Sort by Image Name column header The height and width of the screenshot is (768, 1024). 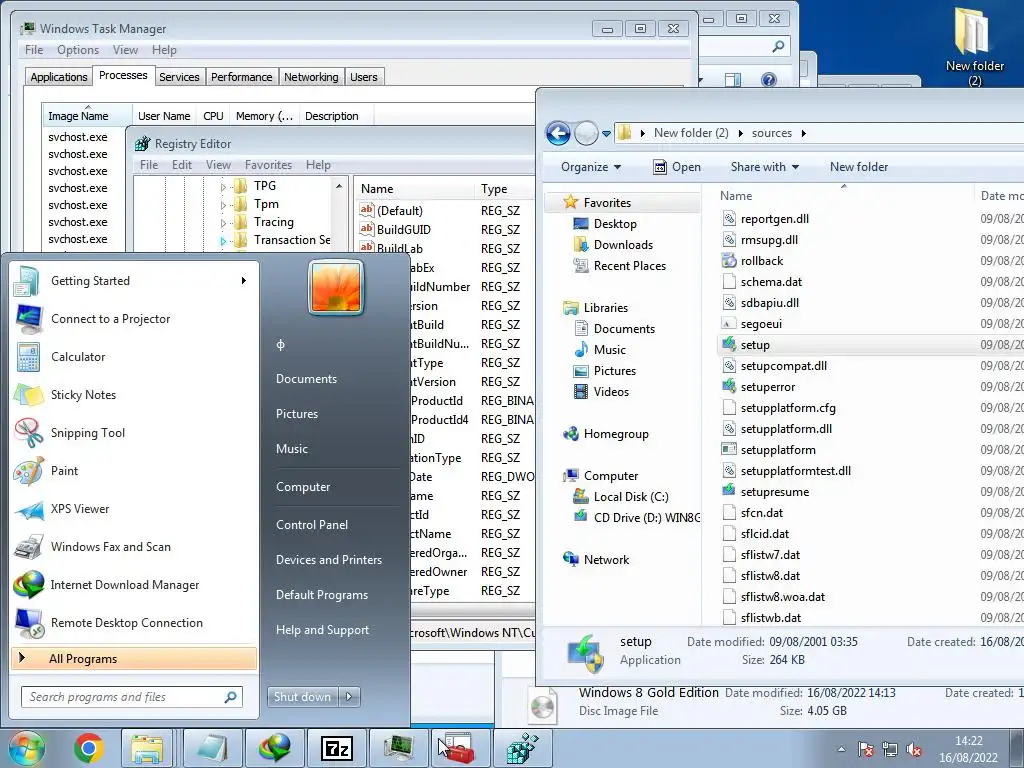[x=86, y=116]
